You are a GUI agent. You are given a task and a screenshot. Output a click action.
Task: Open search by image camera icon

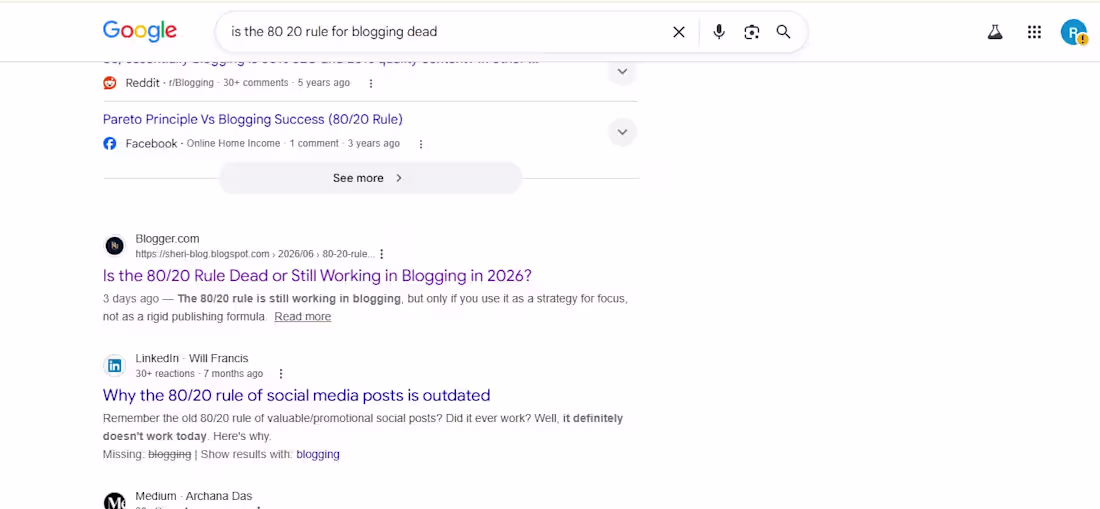point(751,32)
